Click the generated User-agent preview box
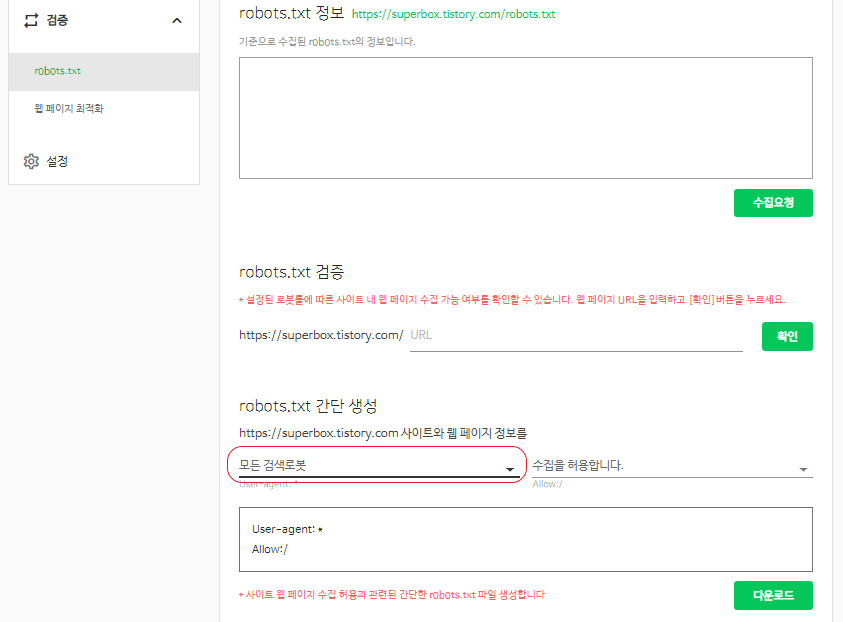The height and width of the screenshot is (622, 843). [525, 540]
